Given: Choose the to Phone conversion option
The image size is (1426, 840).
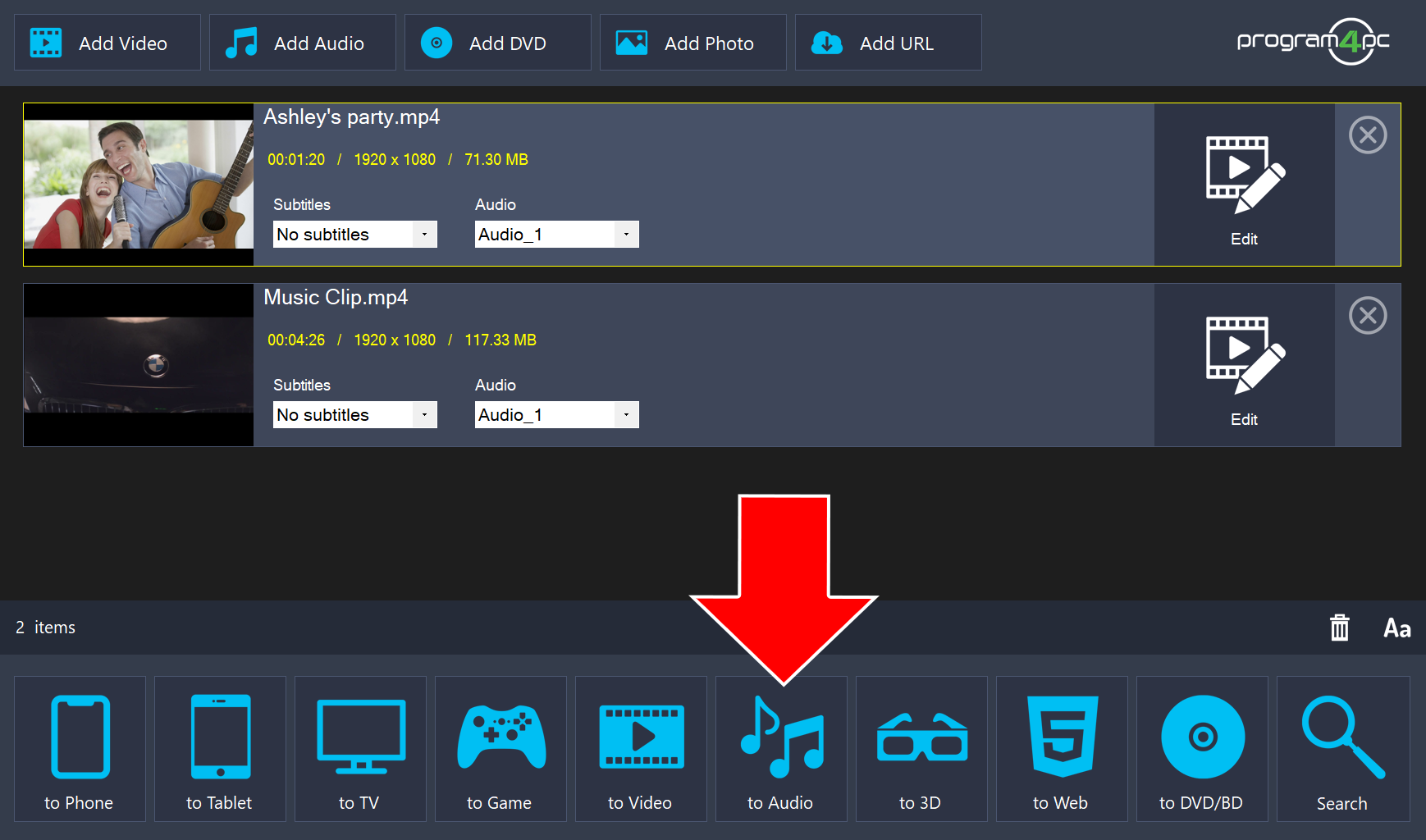Looking at the screenshot, I should (x=80, y=749).
